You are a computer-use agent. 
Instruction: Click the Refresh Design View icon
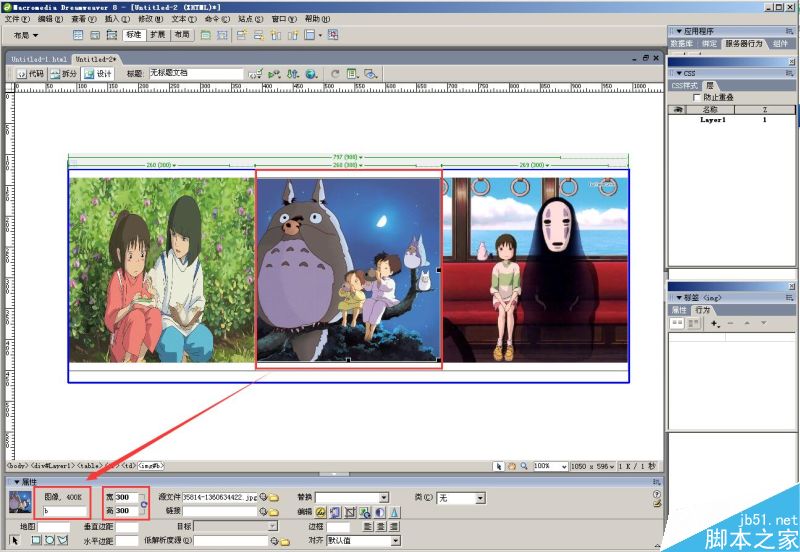pos(335,74)
